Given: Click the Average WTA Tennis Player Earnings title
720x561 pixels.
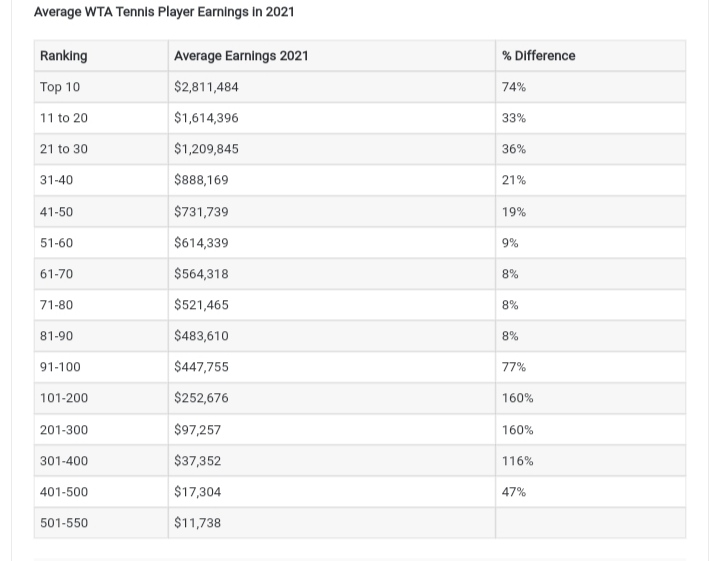Looking at the screenshot, I should pyautogui.click(x=164, y=11).
